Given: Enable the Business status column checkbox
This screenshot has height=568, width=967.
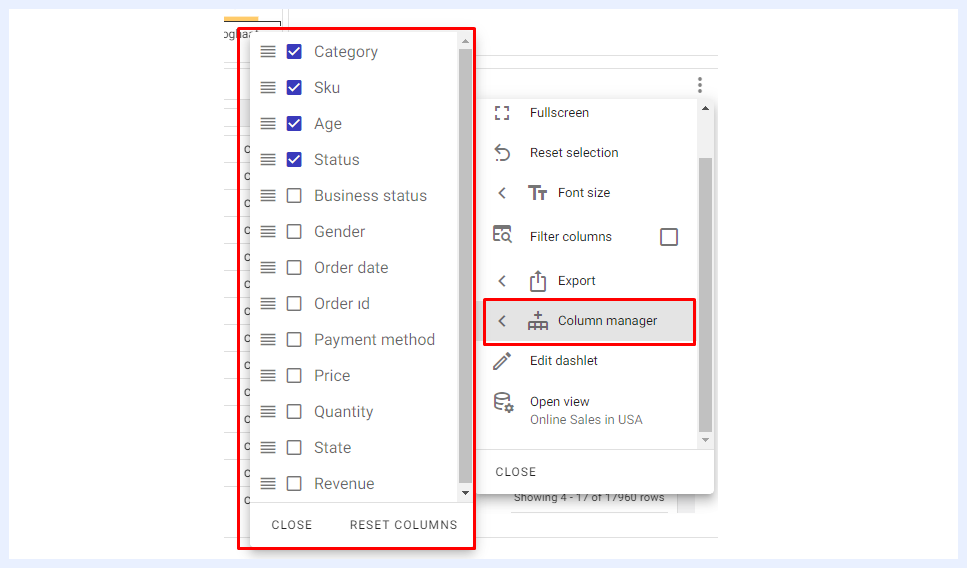Looking at the screenshot, I should (294, 196).
